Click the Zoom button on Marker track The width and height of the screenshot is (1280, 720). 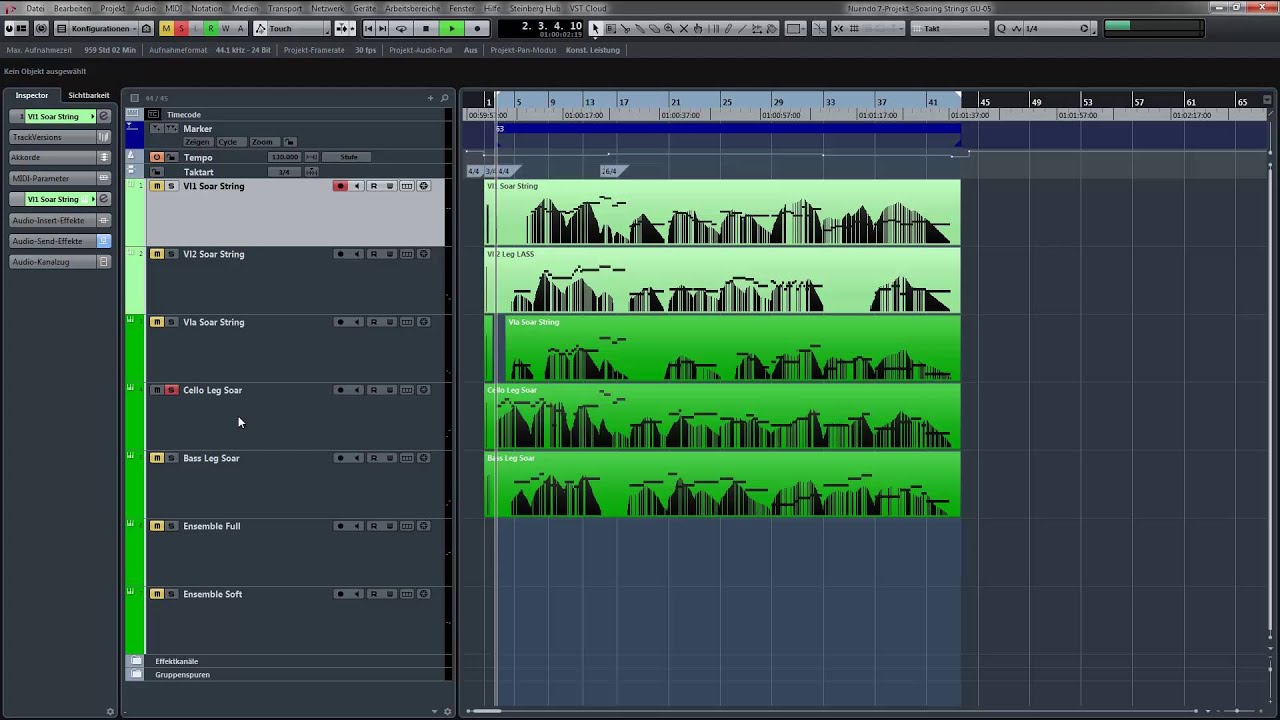tap(265, 142)
